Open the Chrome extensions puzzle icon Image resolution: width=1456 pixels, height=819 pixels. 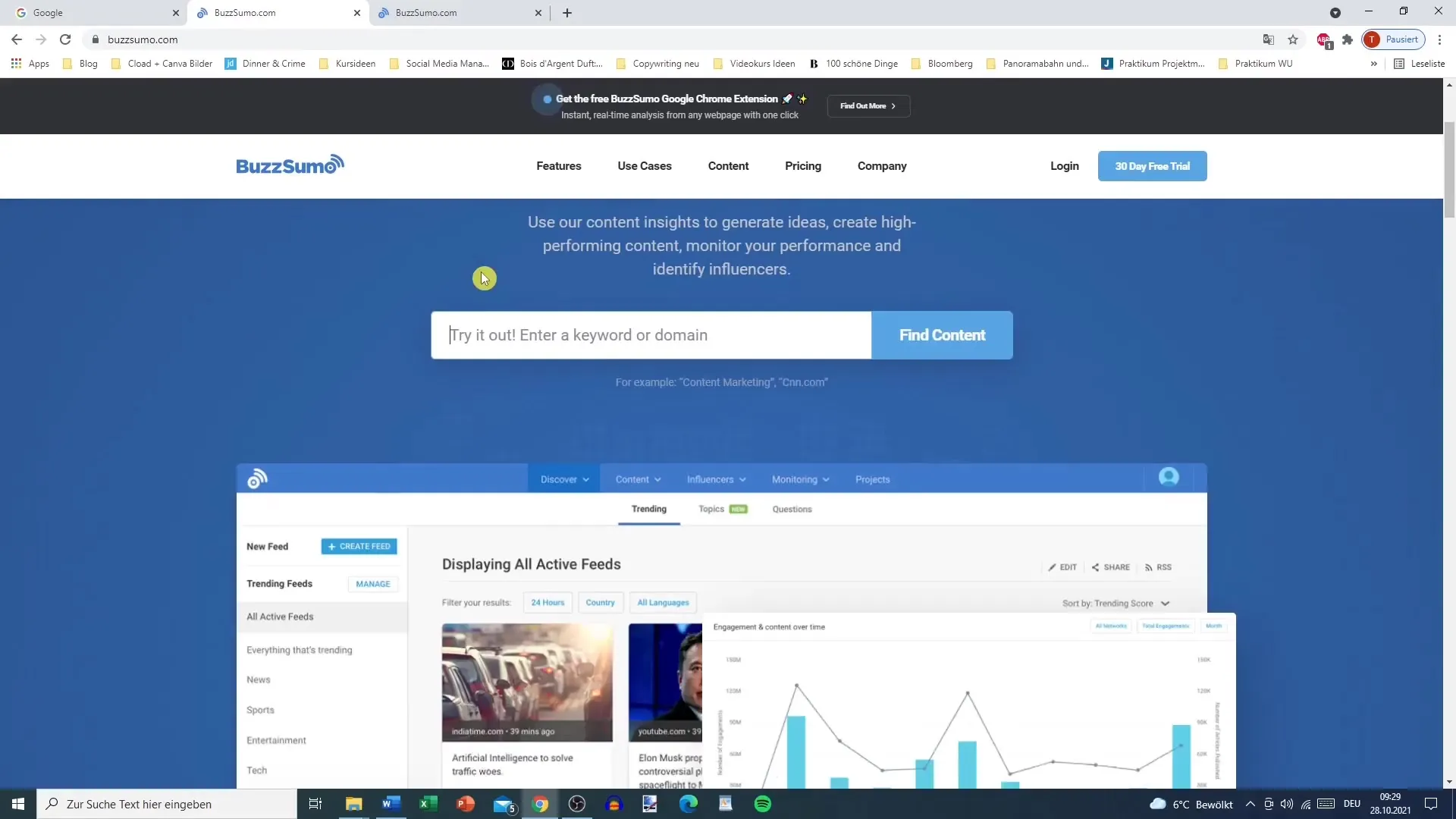tap(1348, 39)
